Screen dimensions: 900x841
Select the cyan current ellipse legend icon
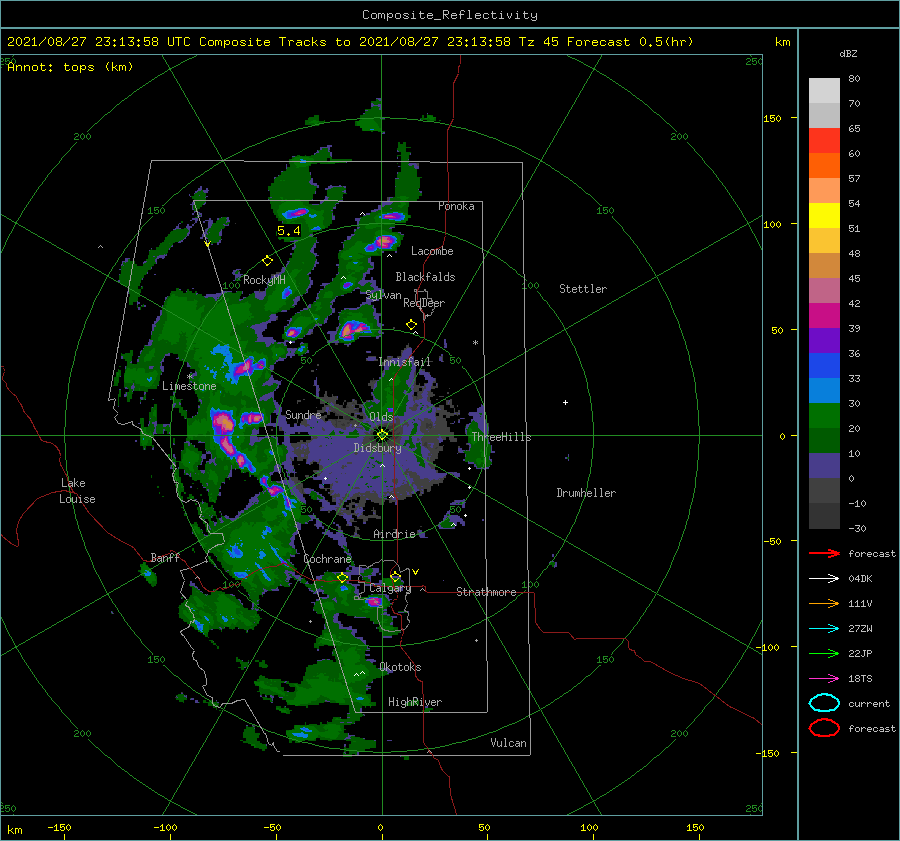coord(824,703)
